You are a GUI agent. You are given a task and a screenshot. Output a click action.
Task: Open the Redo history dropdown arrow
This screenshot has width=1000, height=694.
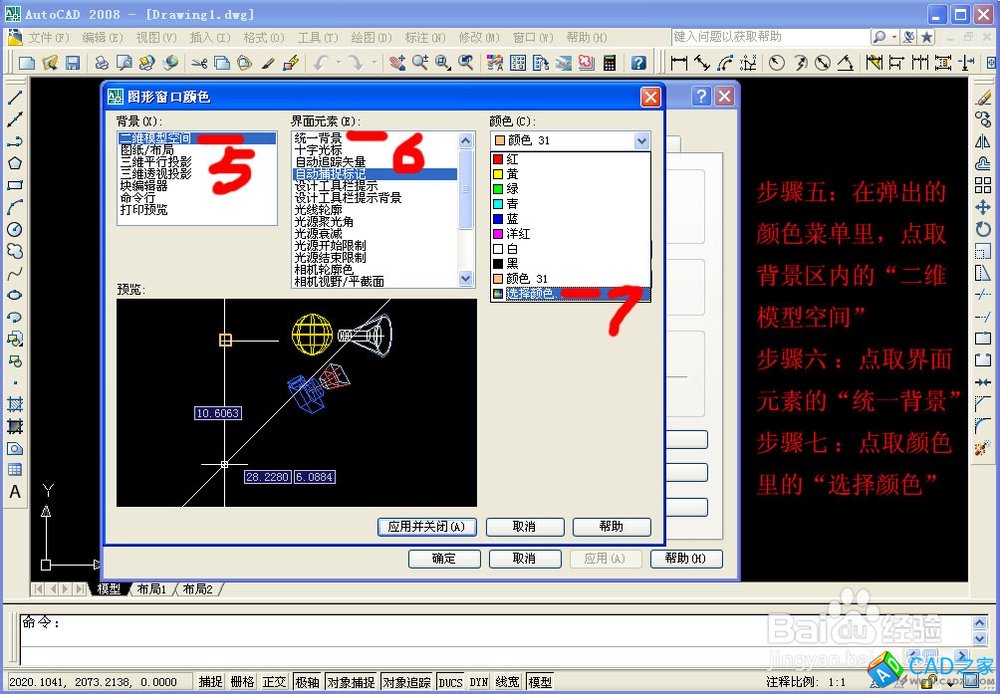click(x=374, y=63)
